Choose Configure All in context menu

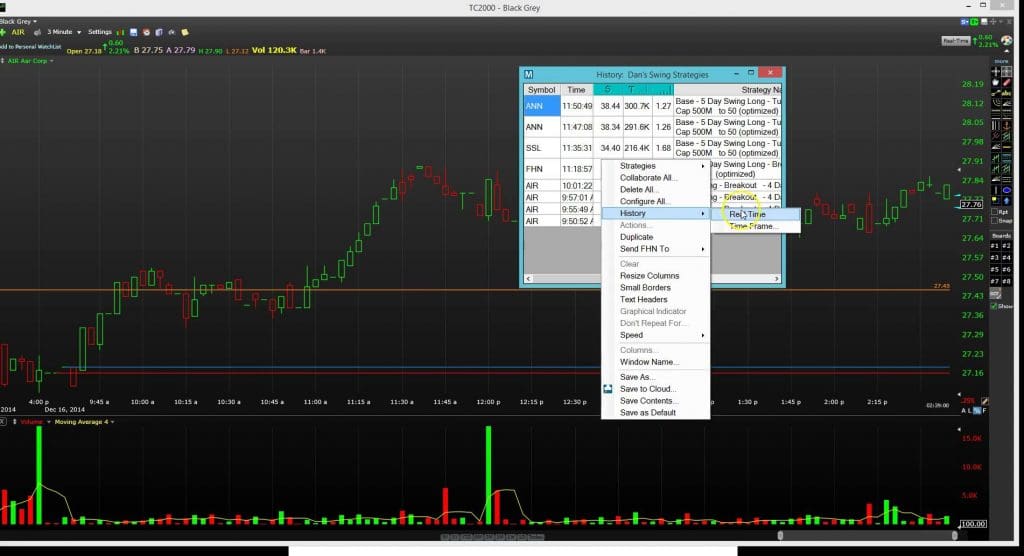(x=656, y=201)
